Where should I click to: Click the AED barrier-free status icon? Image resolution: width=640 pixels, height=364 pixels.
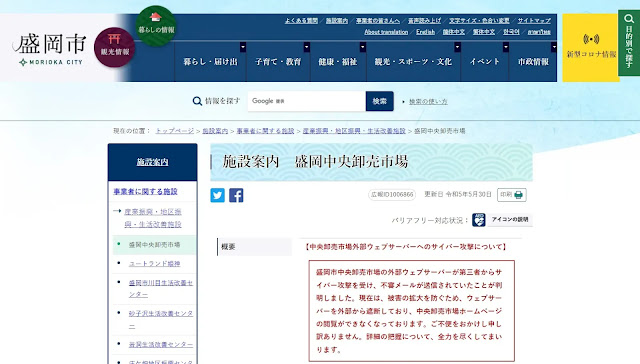tap(479, 220)
